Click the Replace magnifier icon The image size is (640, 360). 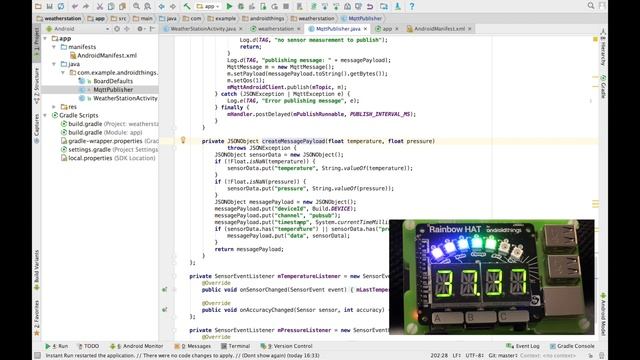(x=148, y=6)
